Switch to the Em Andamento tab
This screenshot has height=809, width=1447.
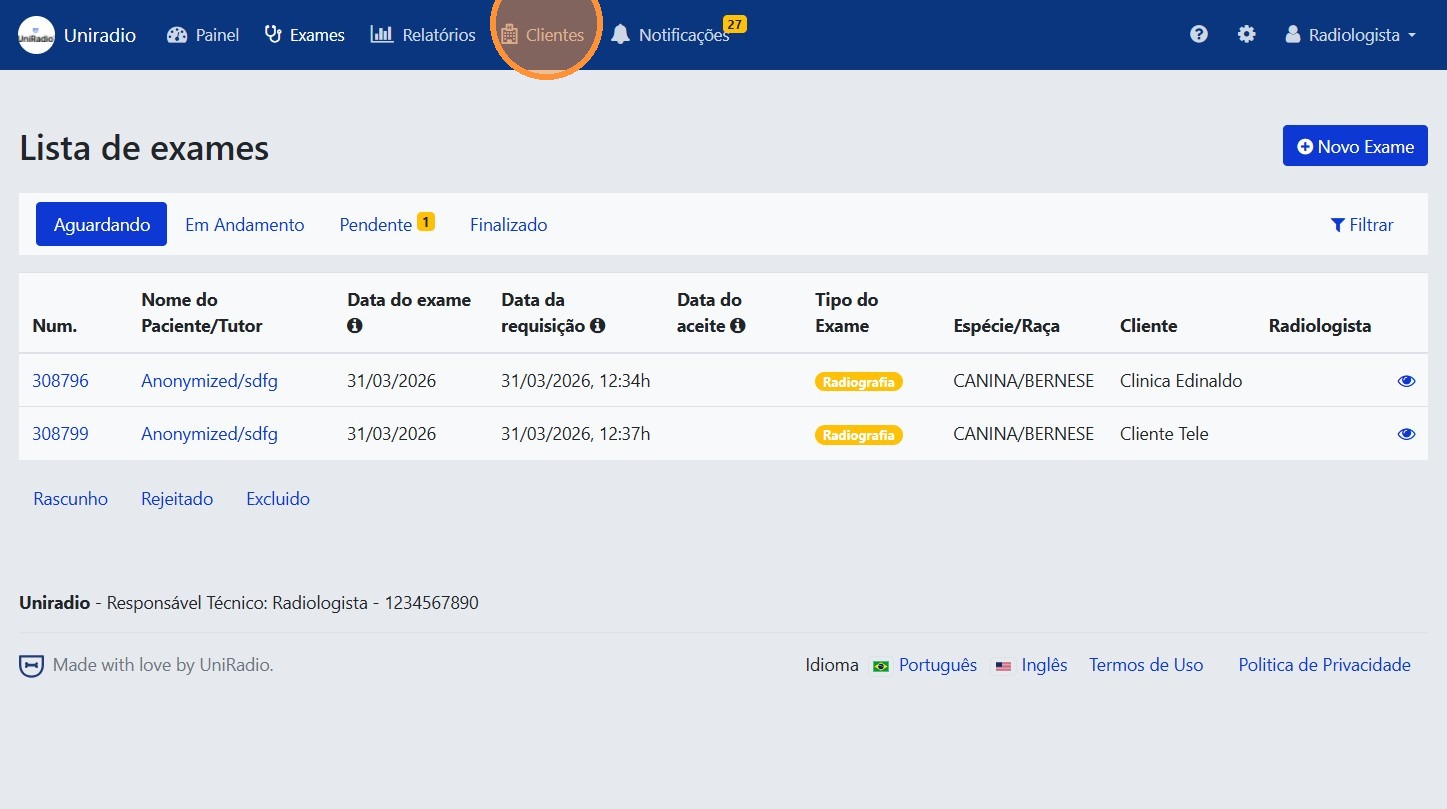point(245,225)
